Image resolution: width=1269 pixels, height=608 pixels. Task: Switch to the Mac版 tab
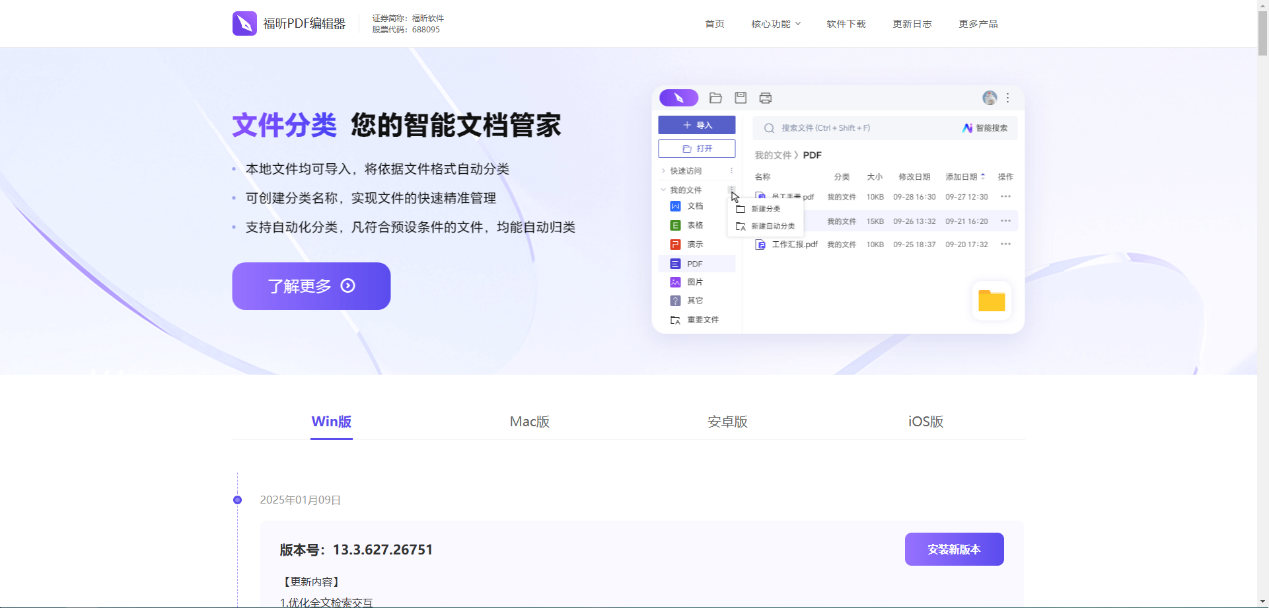click(x=529, y=422)
